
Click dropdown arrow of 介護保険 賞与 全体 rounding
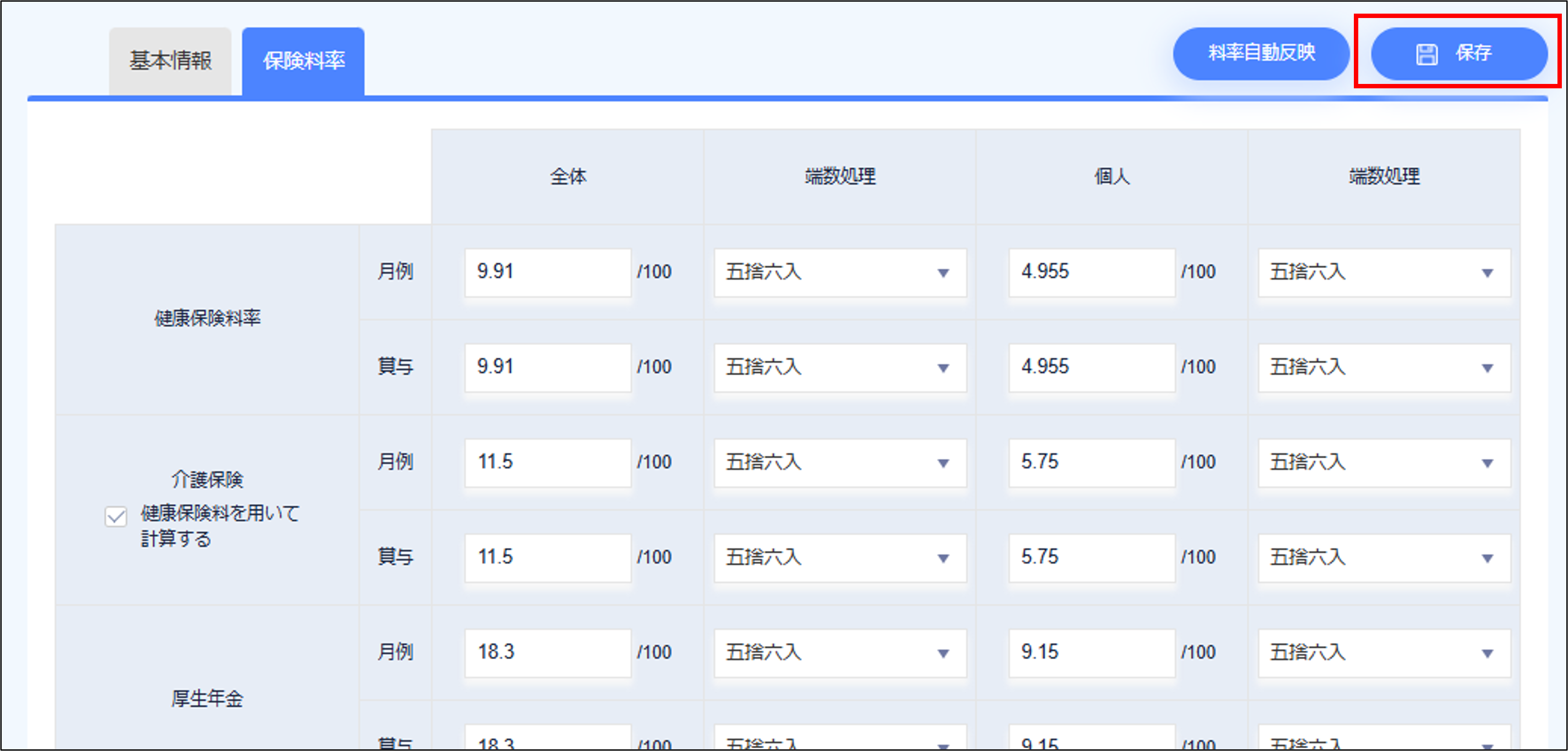943,558
